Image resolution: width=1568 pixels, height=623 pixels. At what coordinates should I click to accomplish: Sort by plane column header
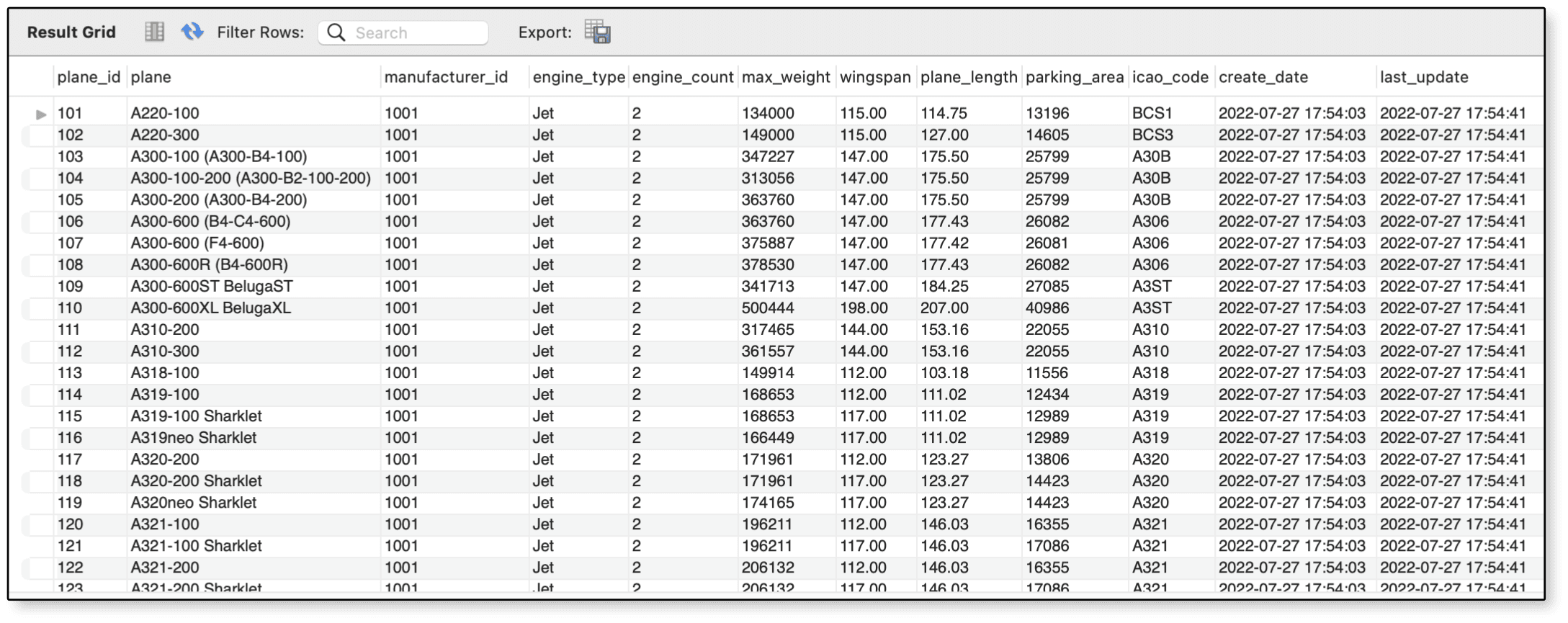pyautogui.click(x=151, y=77)
